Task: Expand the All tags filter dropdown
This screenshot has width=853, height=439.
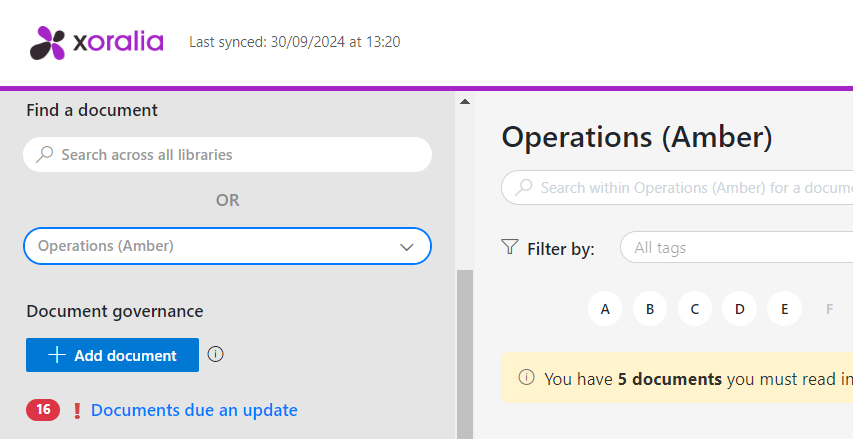Action: point(737,248)
